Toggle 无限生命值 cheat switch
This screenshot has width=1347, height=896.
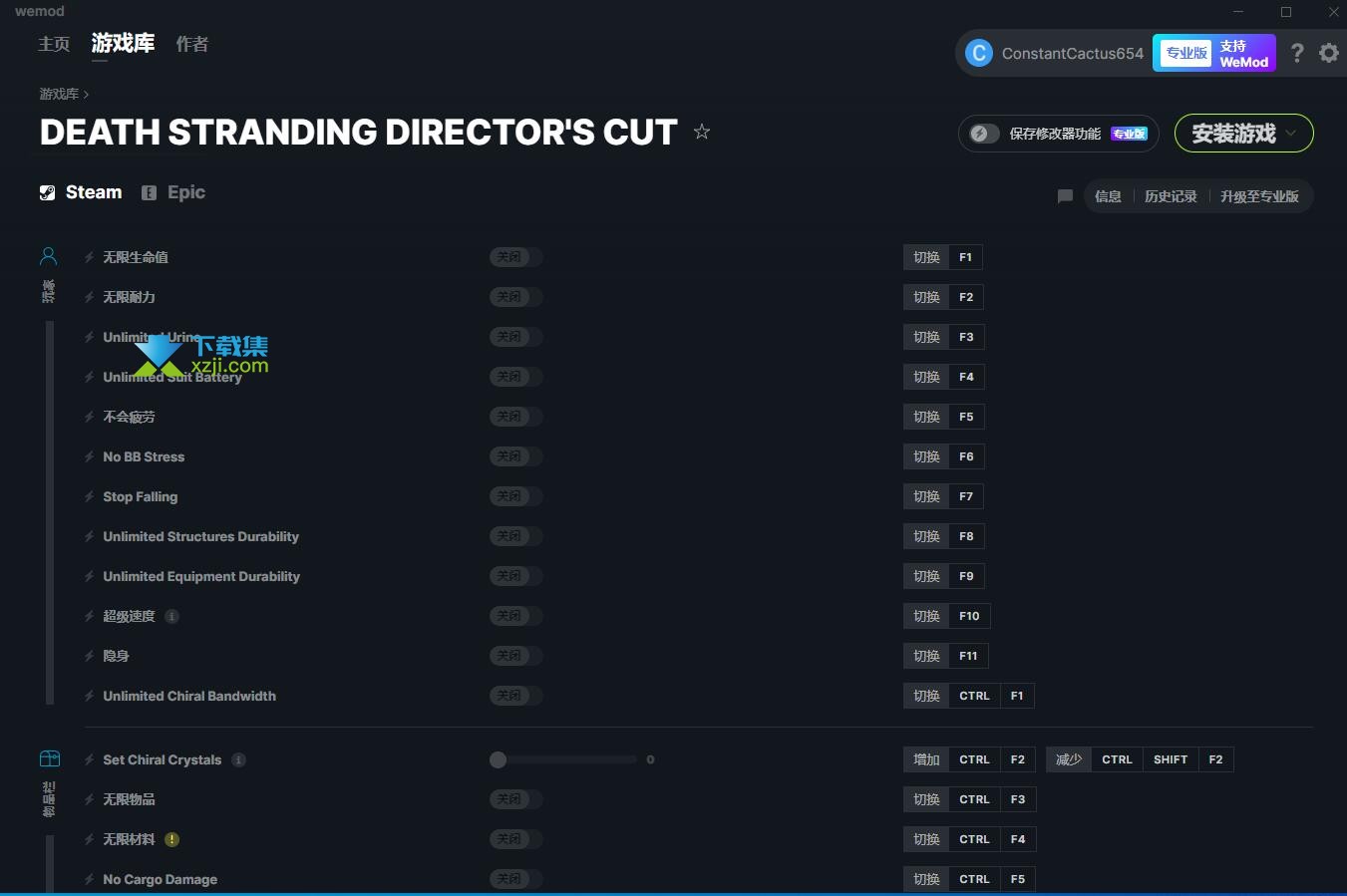[x=515, y=257]
